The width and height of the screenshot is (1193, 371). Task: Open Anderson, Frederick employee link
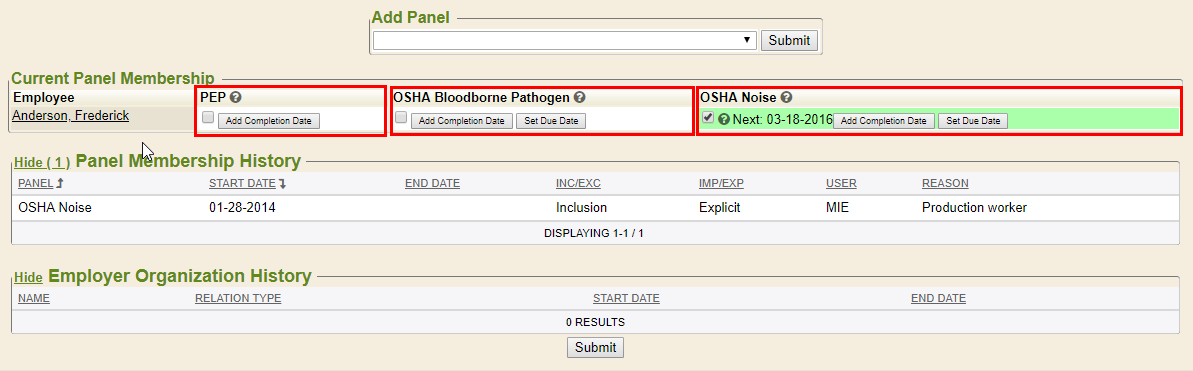coord(71,116)
